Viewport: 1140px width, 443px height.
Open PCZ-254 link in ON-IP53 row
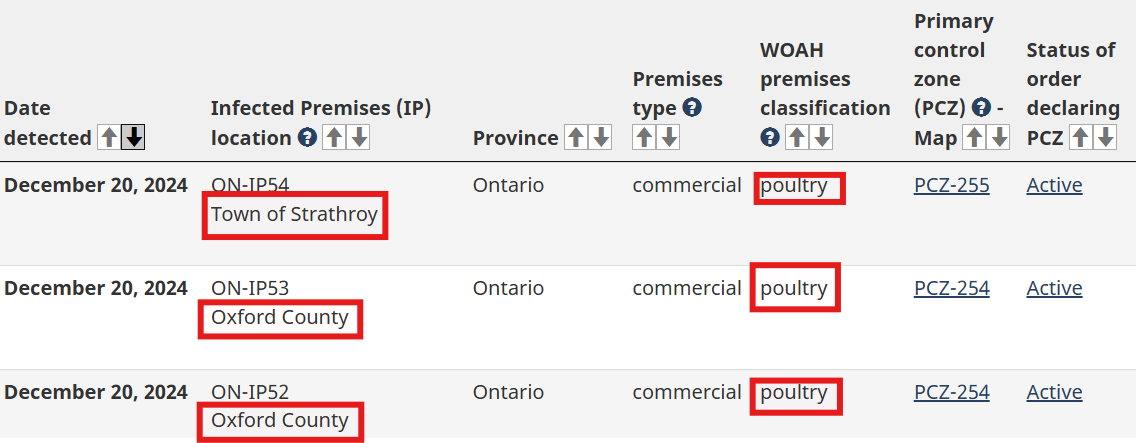point(951,289)
